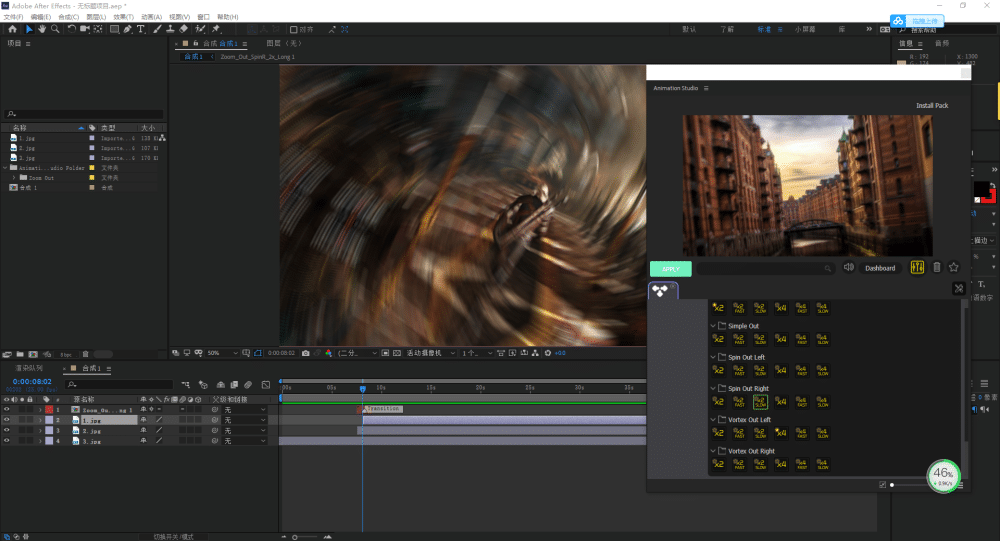Image resolution: width=1000 pixels, height=541 pixels.
Task: Expand layer 2 1.jpg properties arrow
Action: (x=40, y=420)
